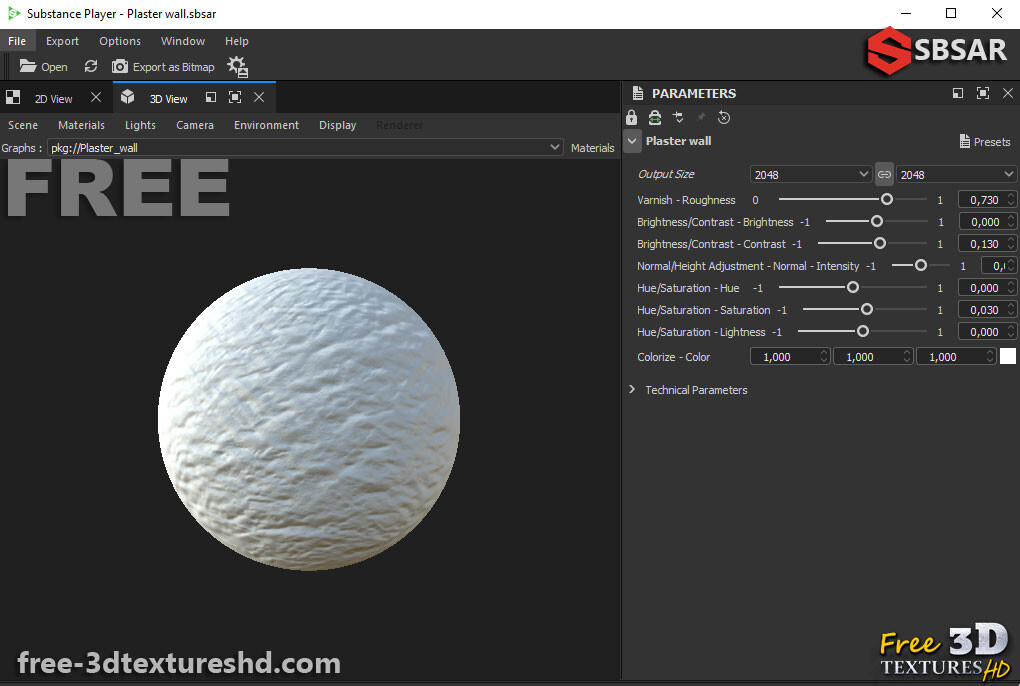Click the reset parameters circular arrow icon

(723, 117)
